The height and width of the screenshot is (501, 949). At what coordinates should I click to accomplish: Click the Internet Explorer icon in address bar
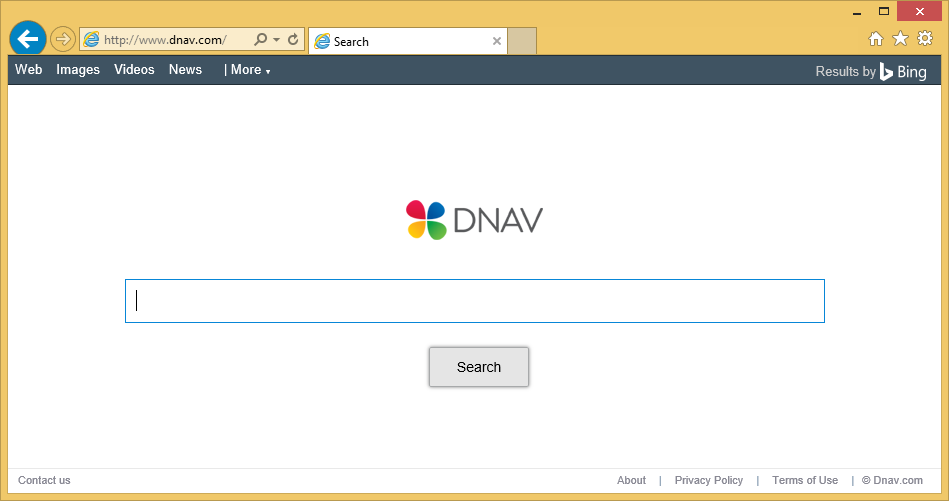click(91, 40)
